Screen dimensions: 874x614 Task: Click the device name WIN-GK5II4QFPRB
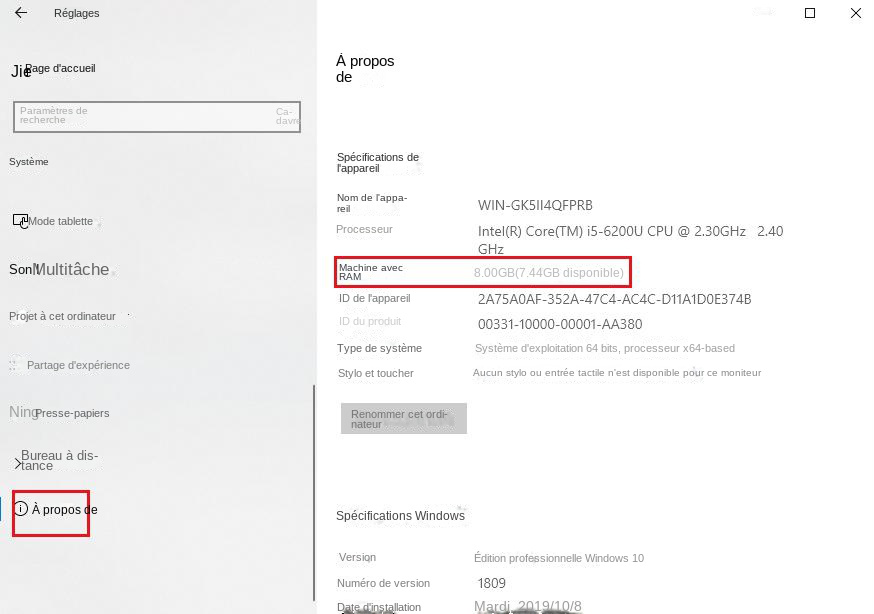pyautogui.click(x=535, y=205)
